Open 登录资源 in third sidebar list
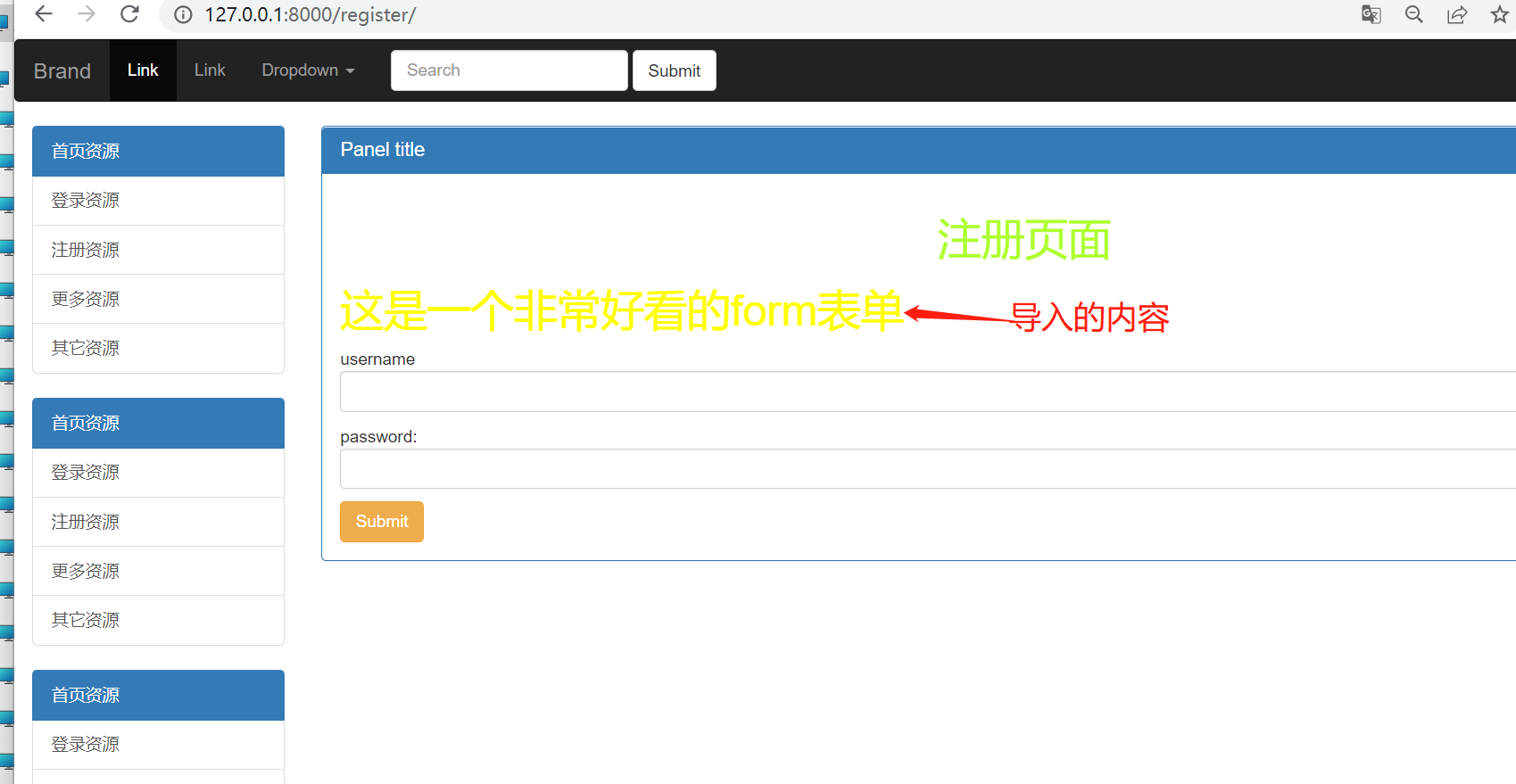This screenshot has width=1516, height=784. coord(158,745)
